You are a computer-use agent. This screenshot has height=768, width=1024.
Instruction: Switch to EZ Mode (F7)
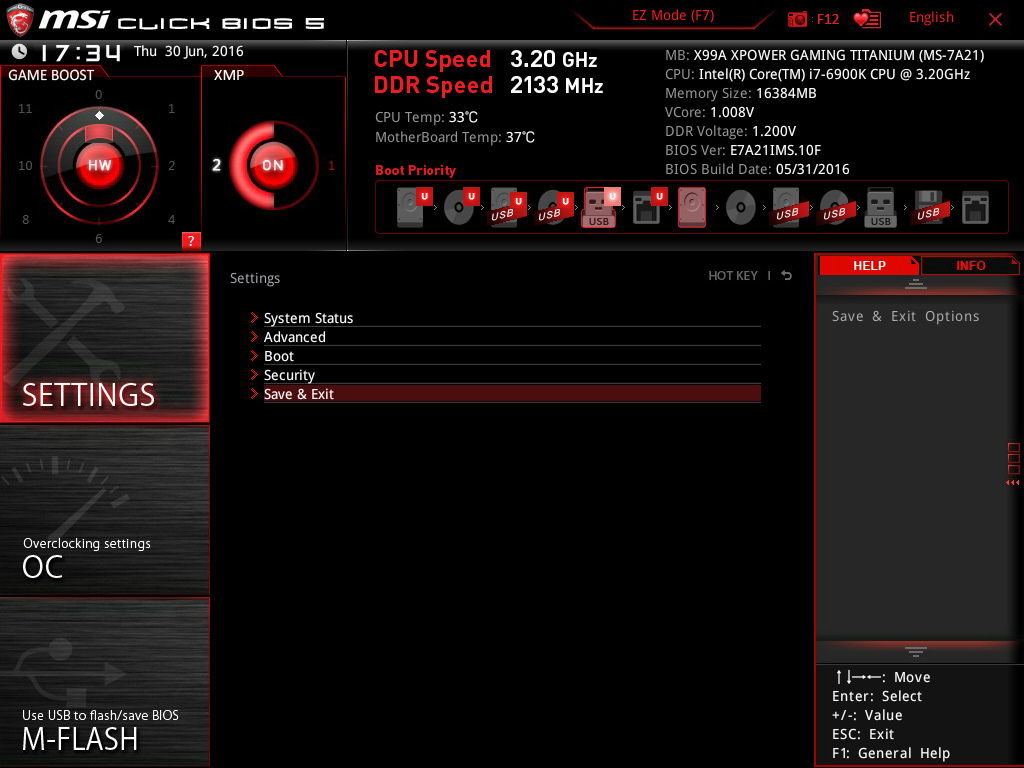click(x=673, y=16)
